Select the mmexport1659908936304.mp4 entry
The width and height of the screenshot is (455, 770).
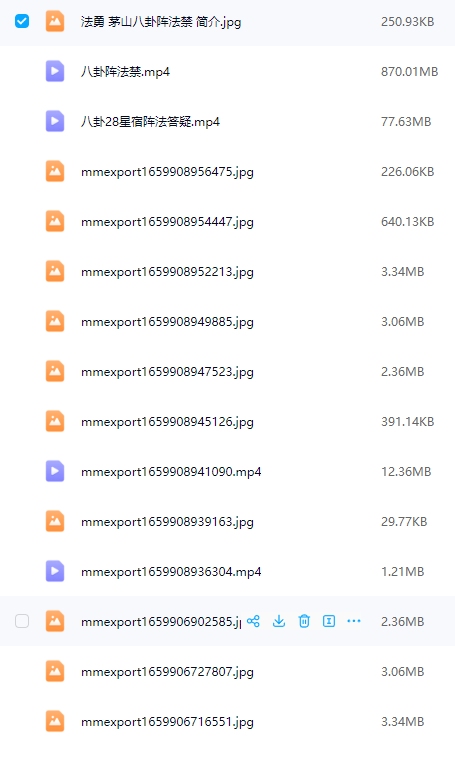tap(227, 571)
